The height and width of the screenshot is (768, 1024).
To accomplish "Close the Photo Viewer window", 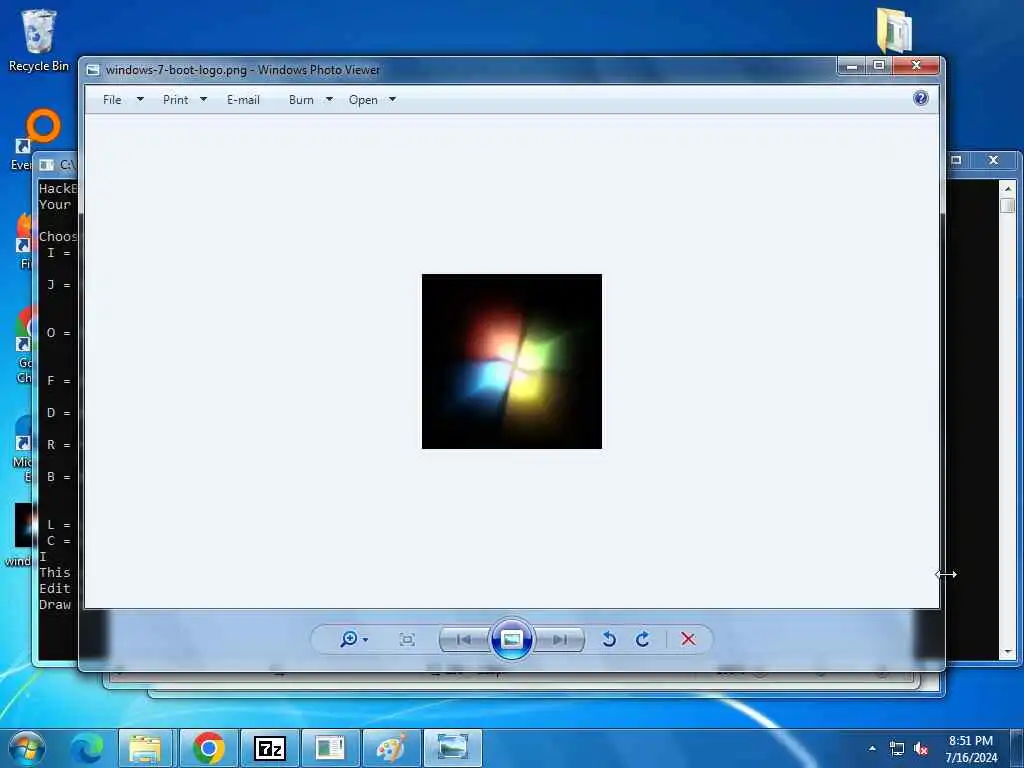I will 916,65.
